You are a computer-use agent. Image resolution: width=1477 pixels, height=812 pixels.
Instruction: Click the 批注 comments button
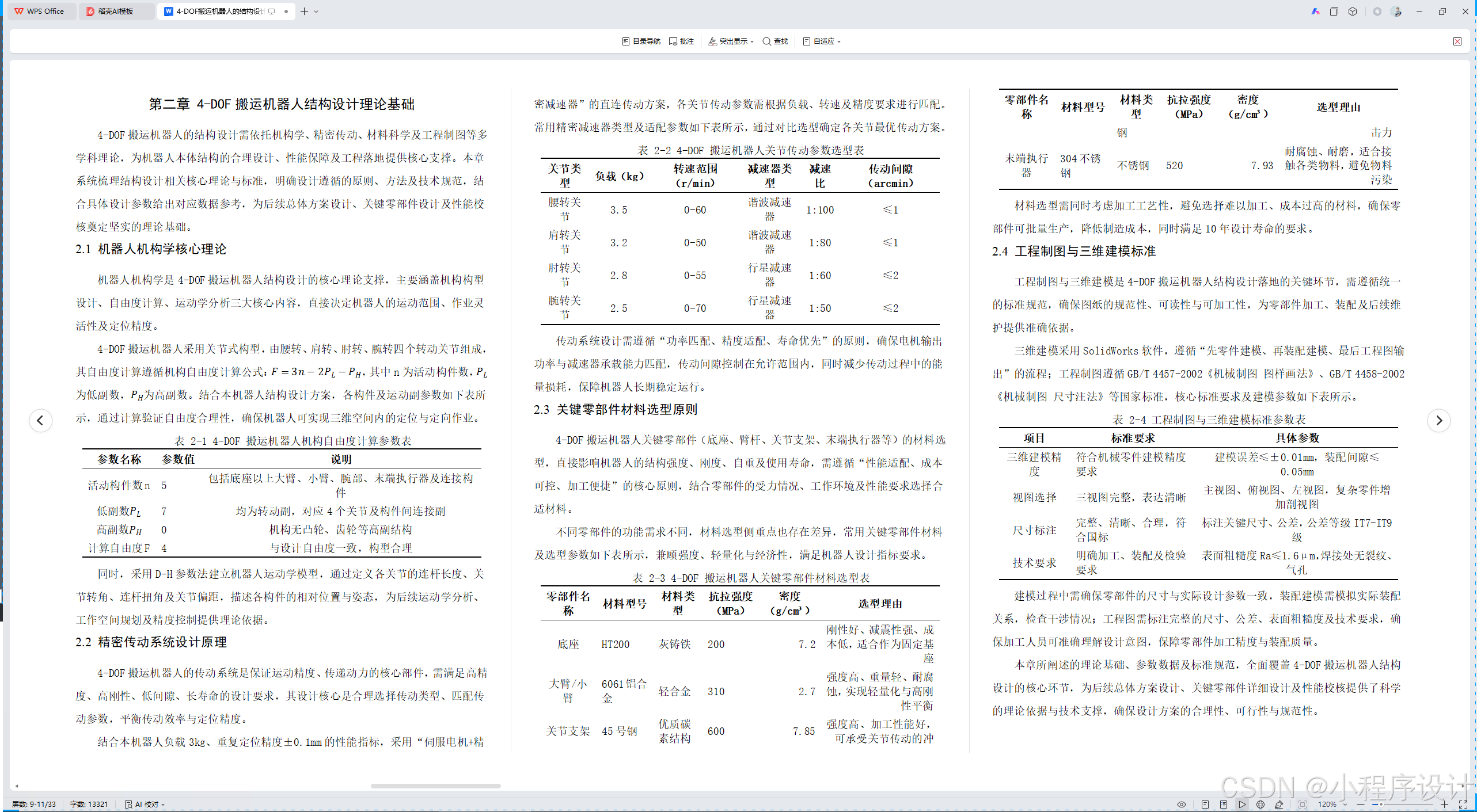[681, 41]
